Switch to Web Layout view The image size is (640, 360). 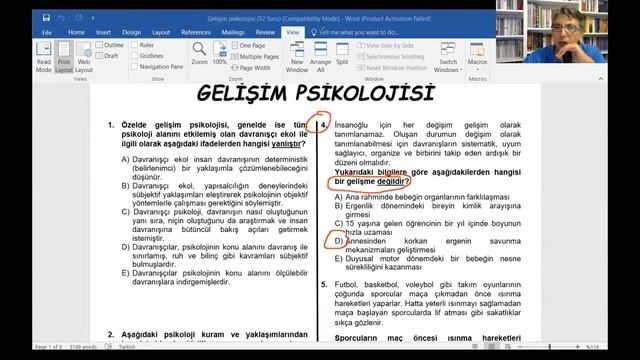tap(84, 57)
